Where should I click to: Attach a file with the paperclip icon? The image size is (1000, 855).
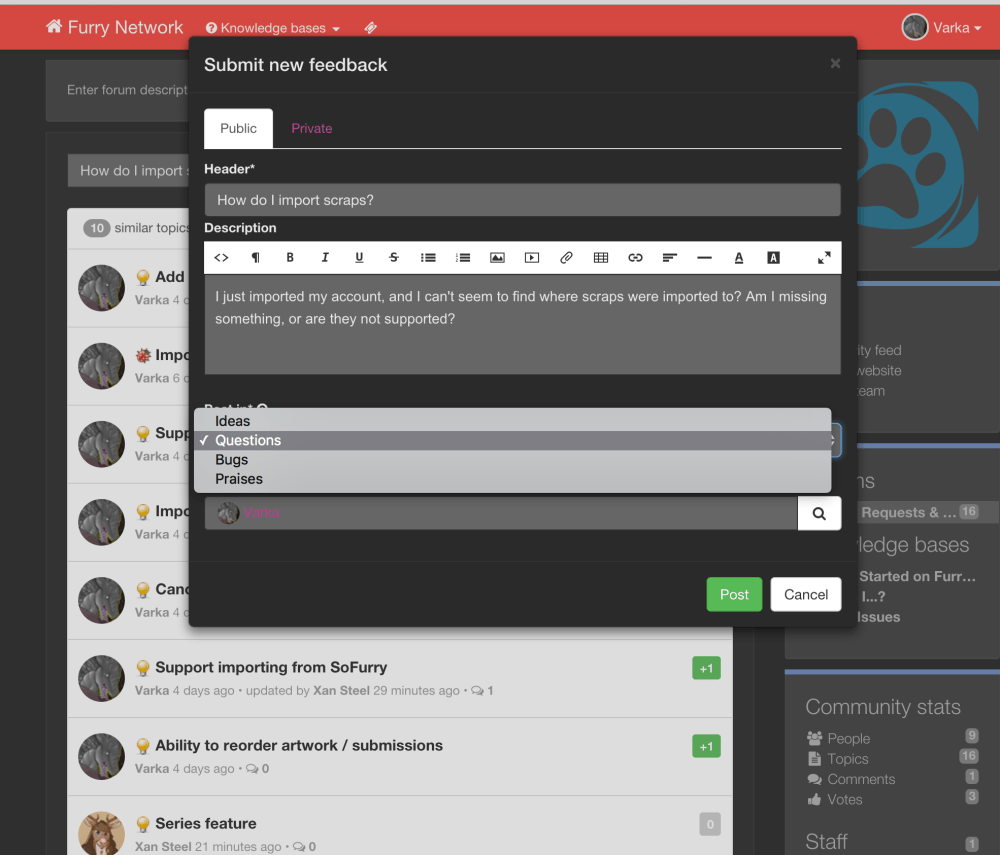pos(566,257)
